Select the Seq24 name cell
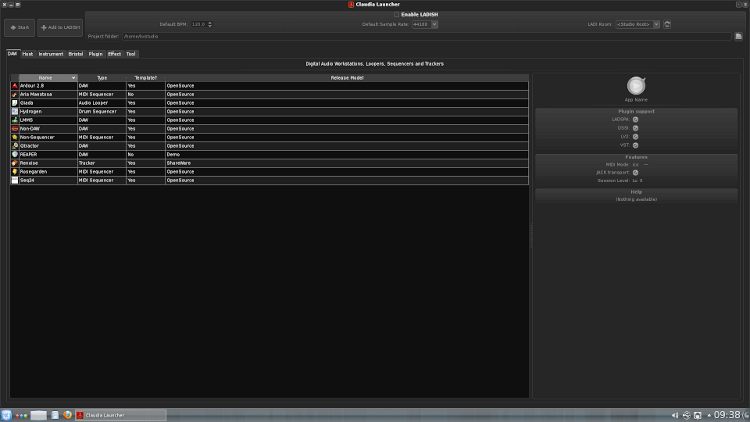This screenshot has width=750, height=422. 48,180
